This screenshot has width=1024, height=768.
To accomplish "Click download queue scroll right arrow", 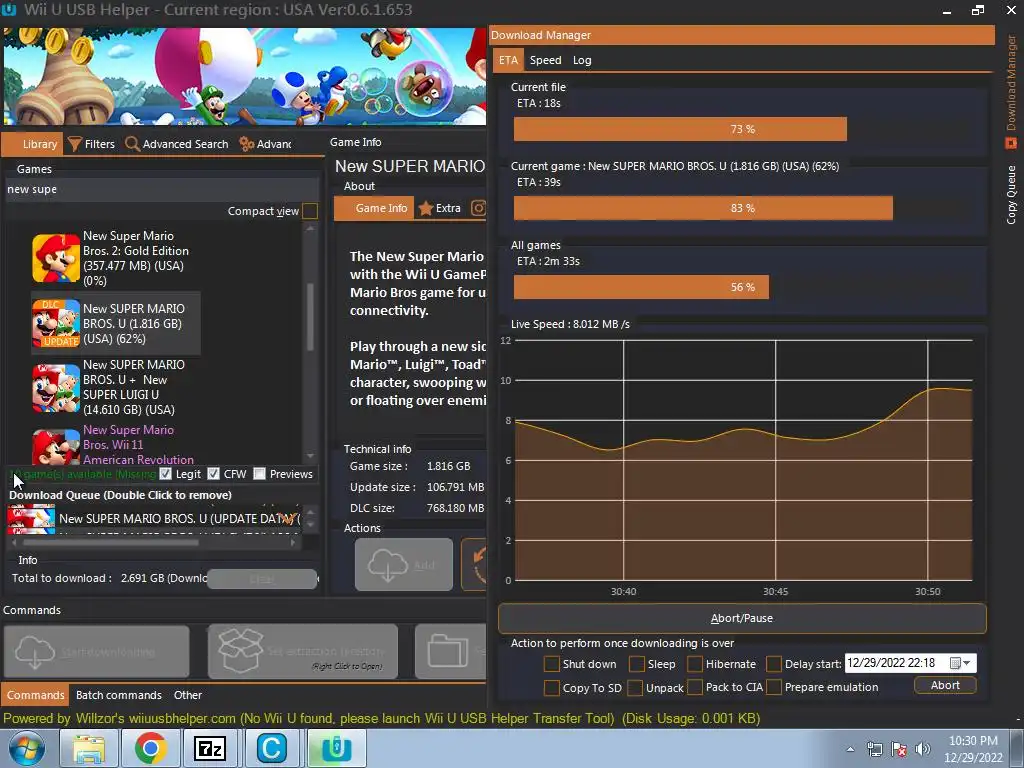I will (x=293, y=542).
